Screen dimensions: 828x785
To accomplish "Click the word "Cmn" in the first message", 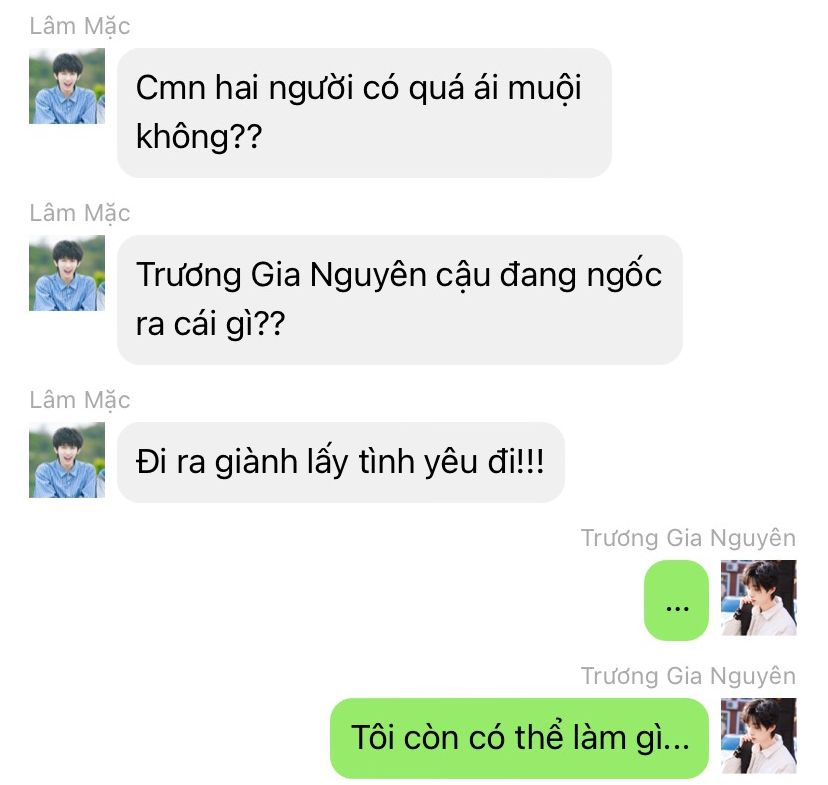I will coord(171,88).
